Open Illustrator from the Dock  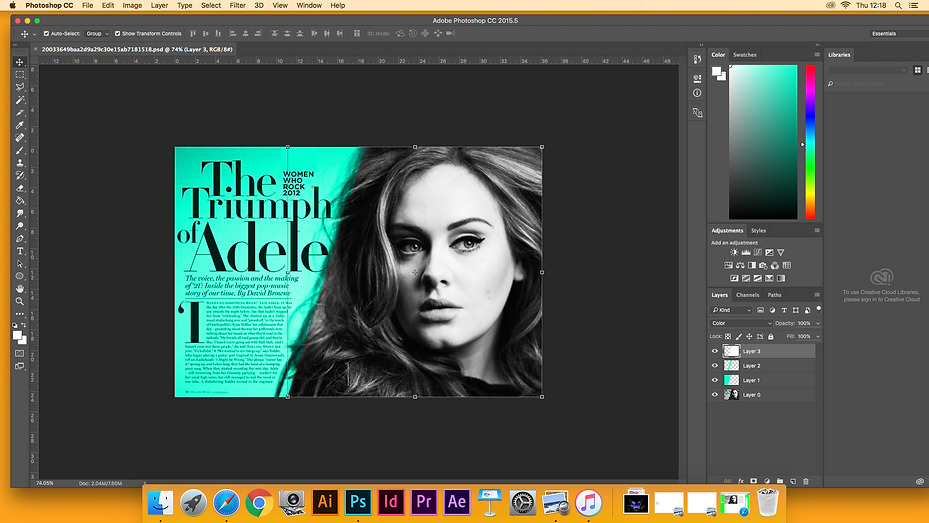[x=325, y=502]
